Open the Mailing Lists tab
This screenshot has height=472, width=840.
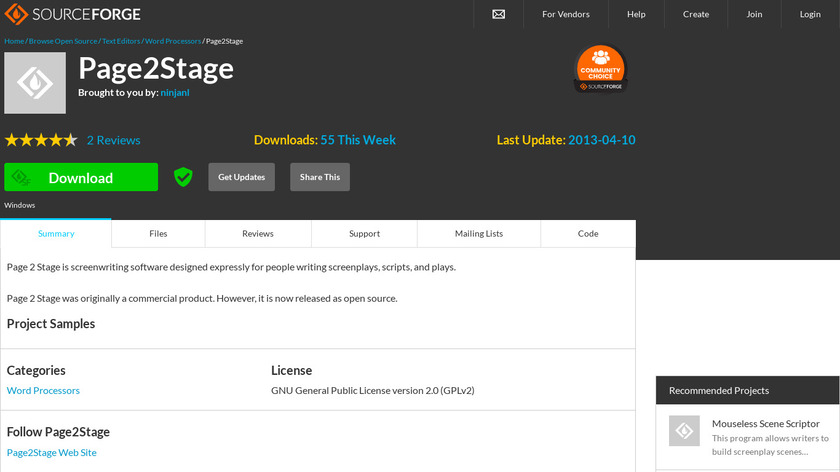pyautogui.click(x=479, y=233)
